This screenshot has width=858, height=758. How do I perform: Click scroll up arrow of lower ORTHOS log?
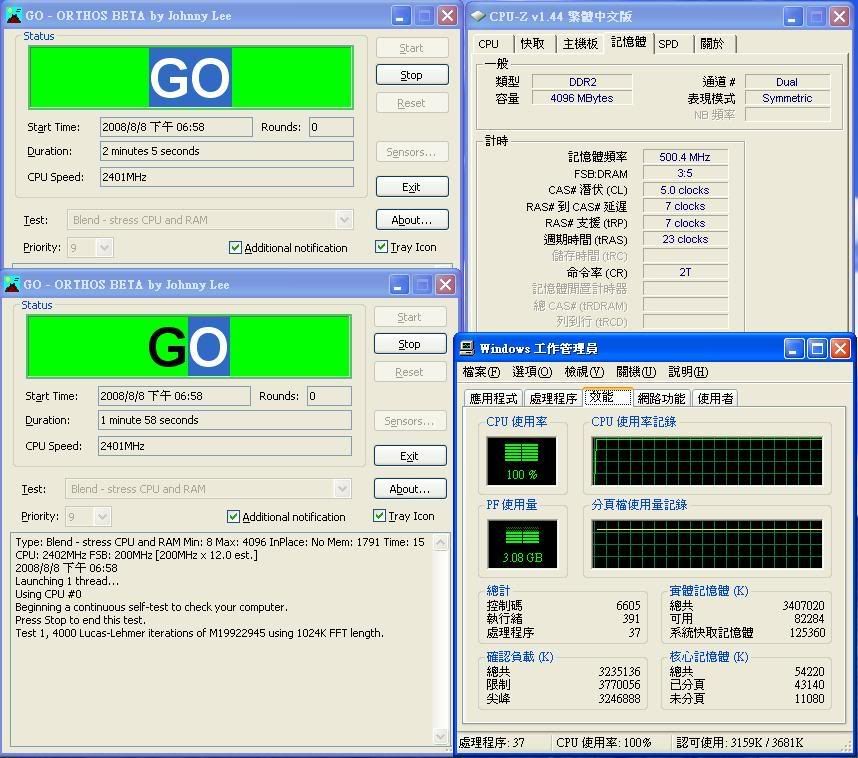[440, 542]
